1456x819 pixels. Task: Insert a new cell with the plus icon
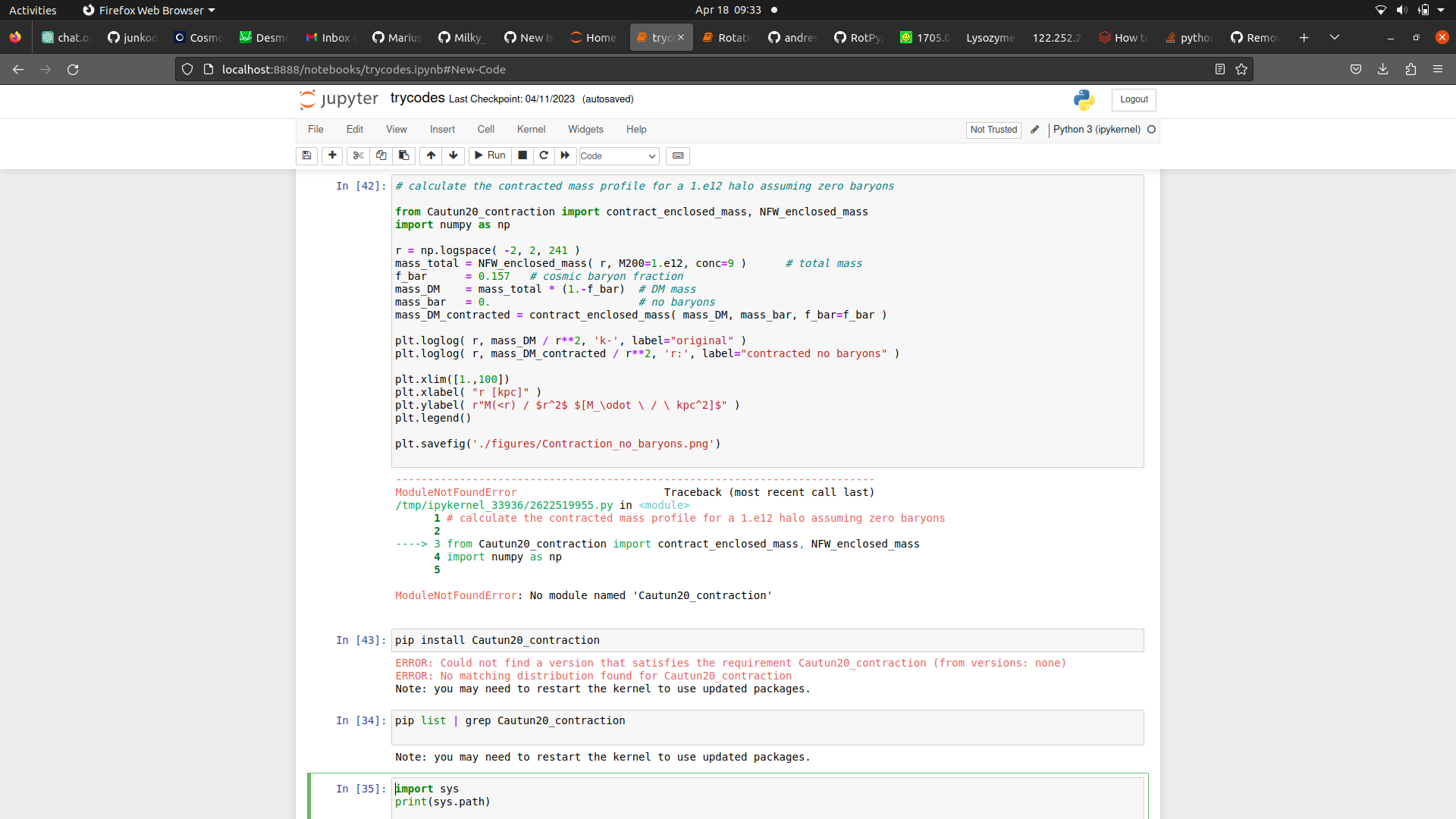[332, 155]
